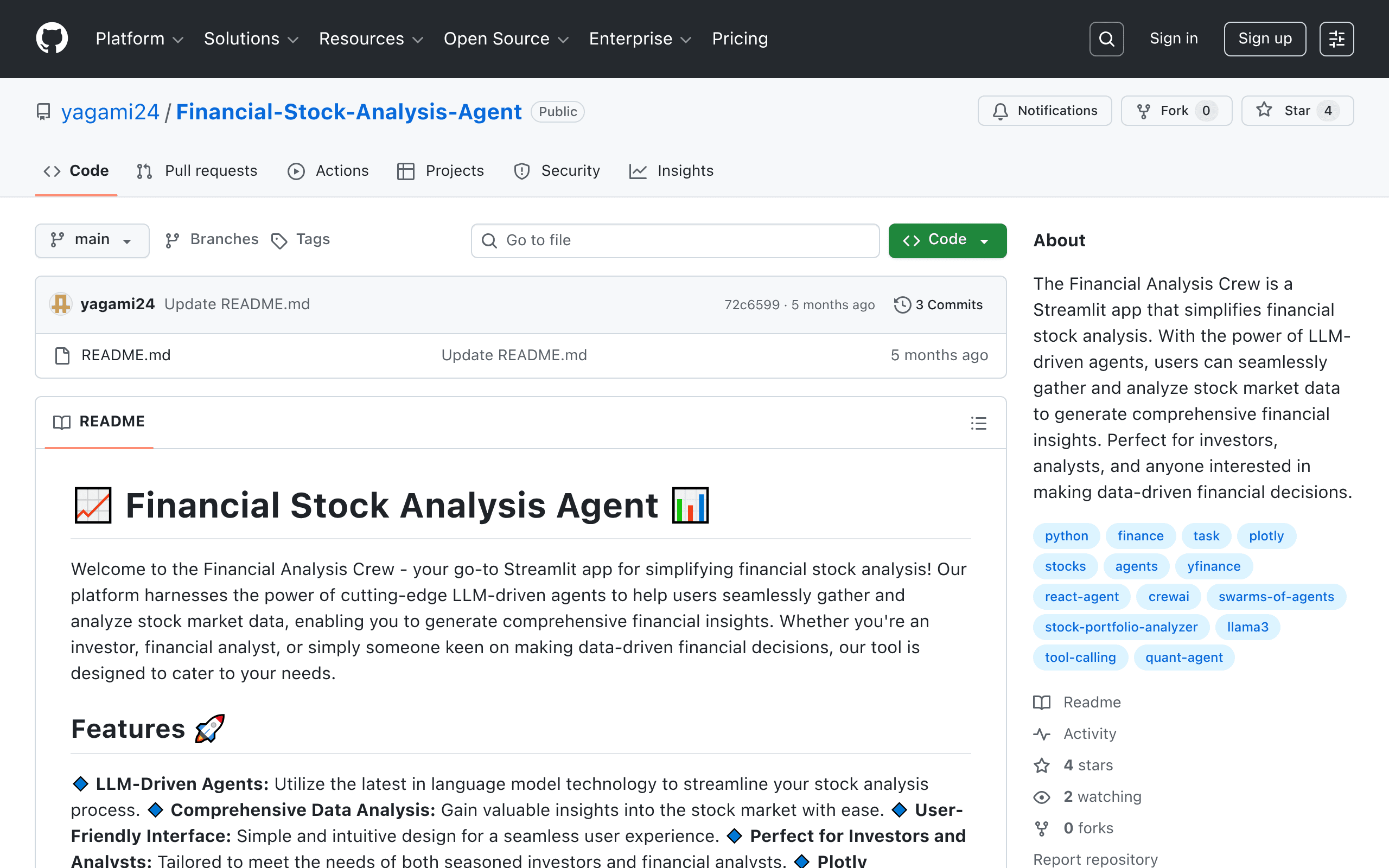Click the swarms-of-agents topic tag
Screen dimensions: 1389x868
[1276, 596]
